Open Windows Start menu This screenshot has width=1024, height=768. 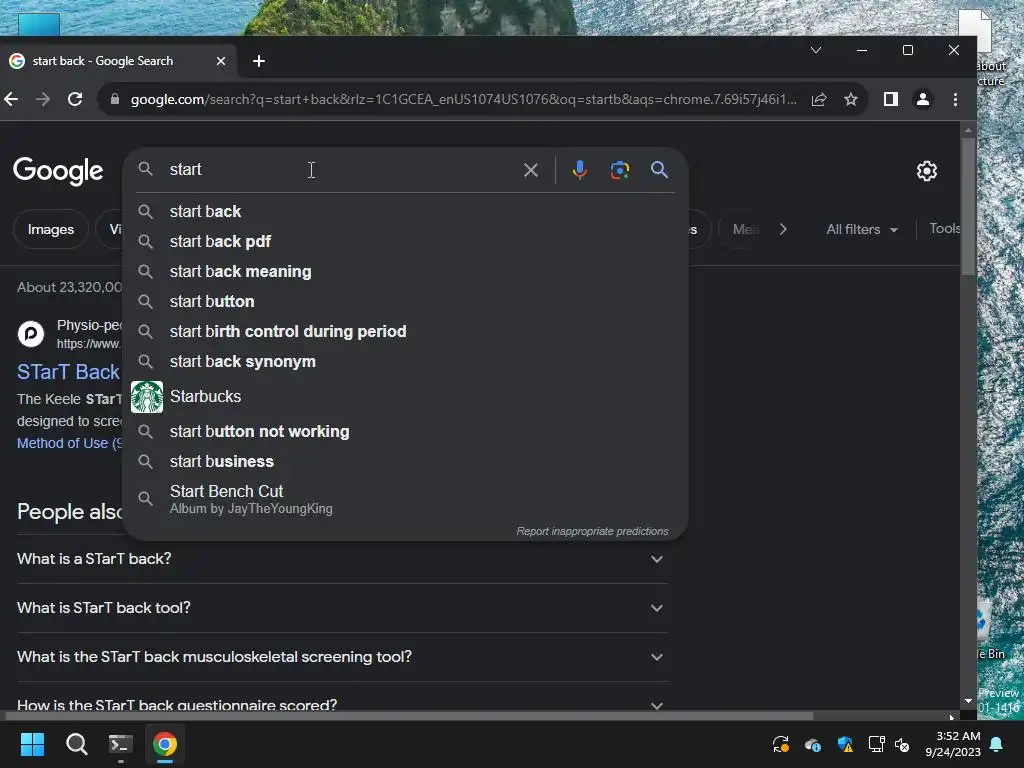pyautogui.click(x=32, y=744)
